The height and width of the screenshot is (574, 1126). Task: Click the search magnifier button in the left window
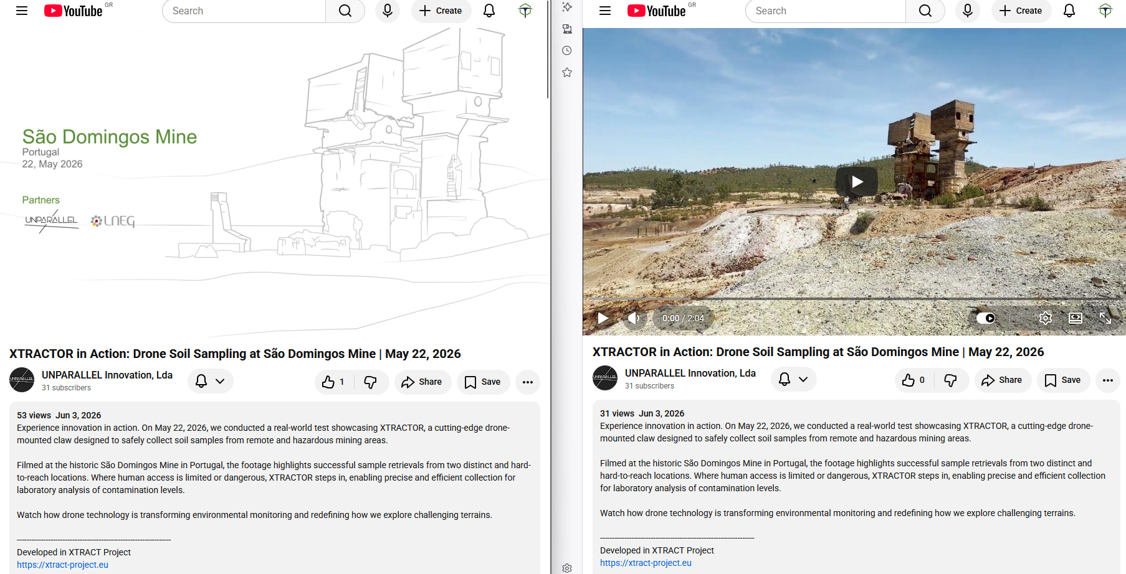pos(345,11)
